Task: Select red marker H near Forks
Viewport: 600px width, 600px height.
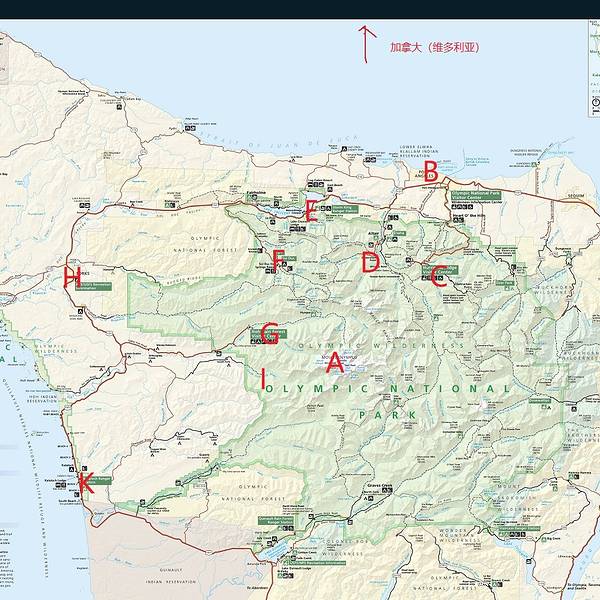Action: click(70, 278)
